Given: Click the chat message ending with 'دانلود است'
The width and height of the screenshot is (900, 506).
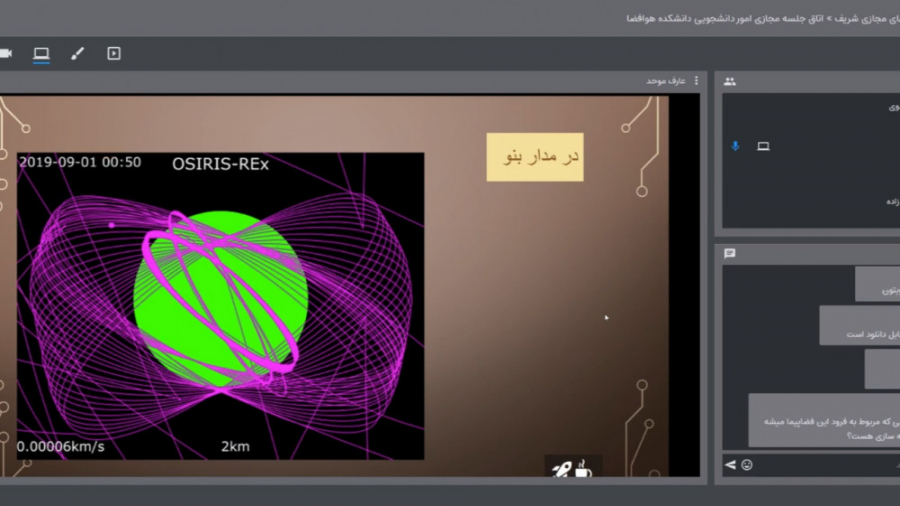Looking at the screenshot, I should pyautogui.click(x=859, y=325).
